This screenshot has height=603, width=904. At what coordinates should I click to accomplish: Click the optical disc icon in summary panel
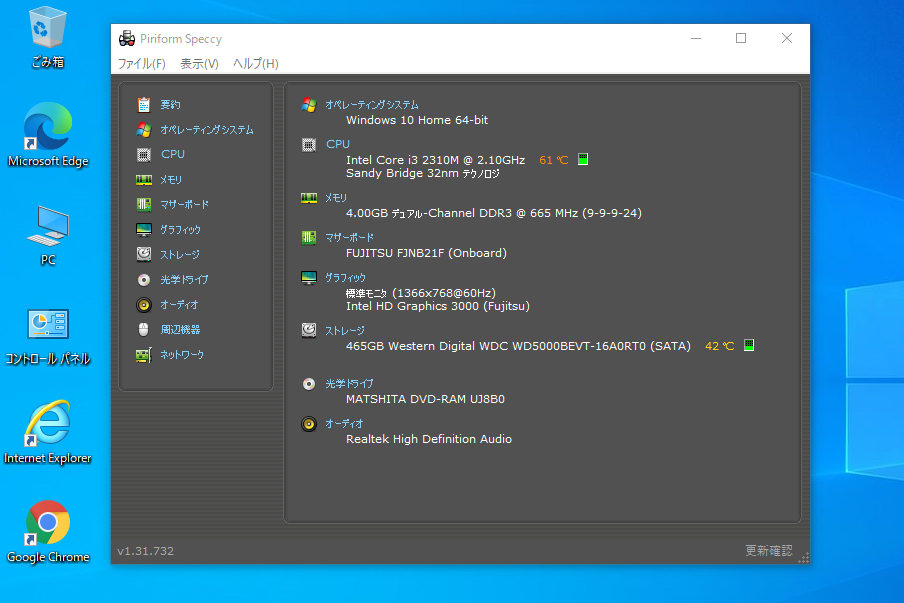309,384
